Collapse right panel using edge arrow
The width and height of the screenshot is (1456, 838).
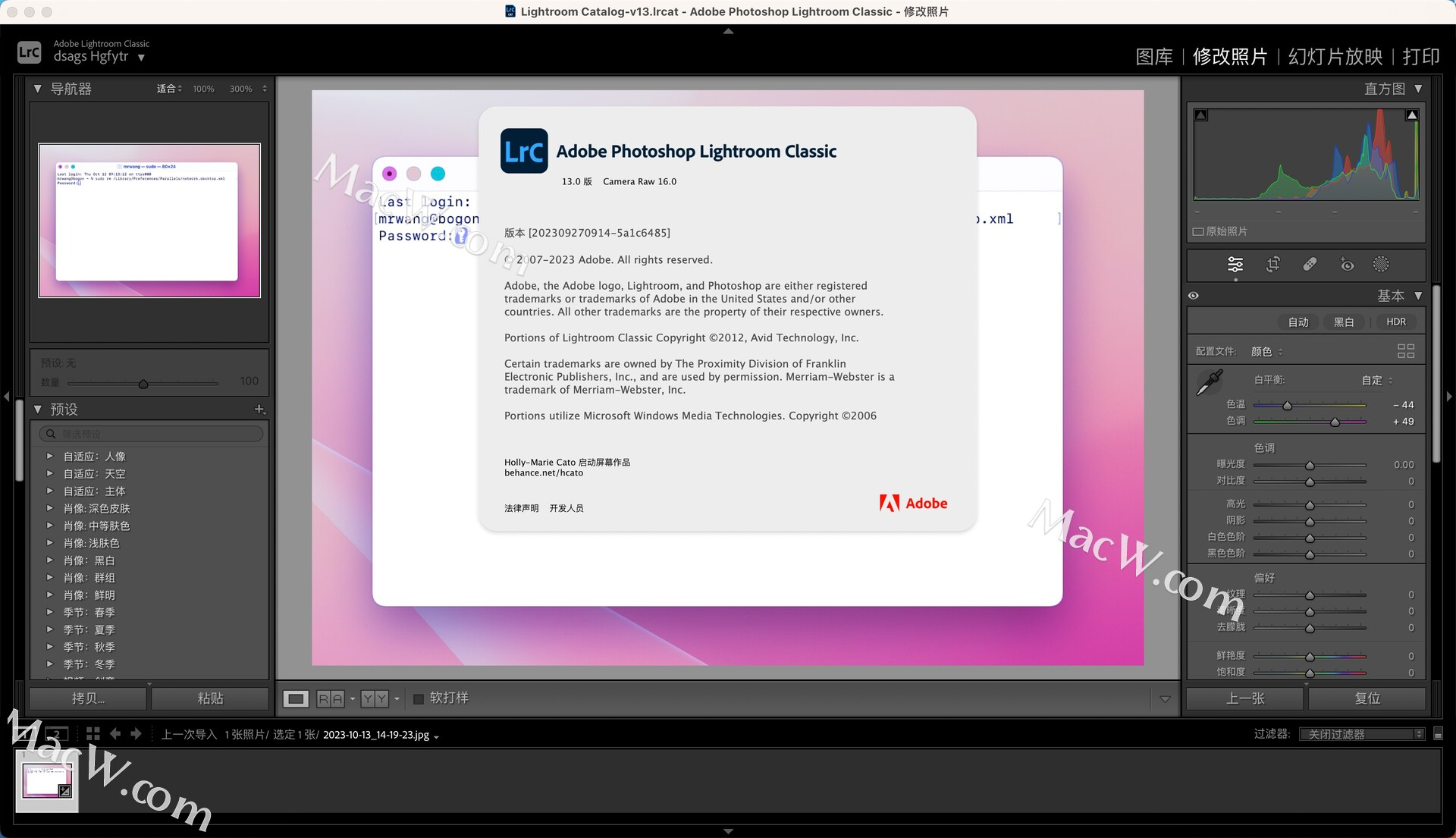pyautogui.click(x=1449, y=396)
